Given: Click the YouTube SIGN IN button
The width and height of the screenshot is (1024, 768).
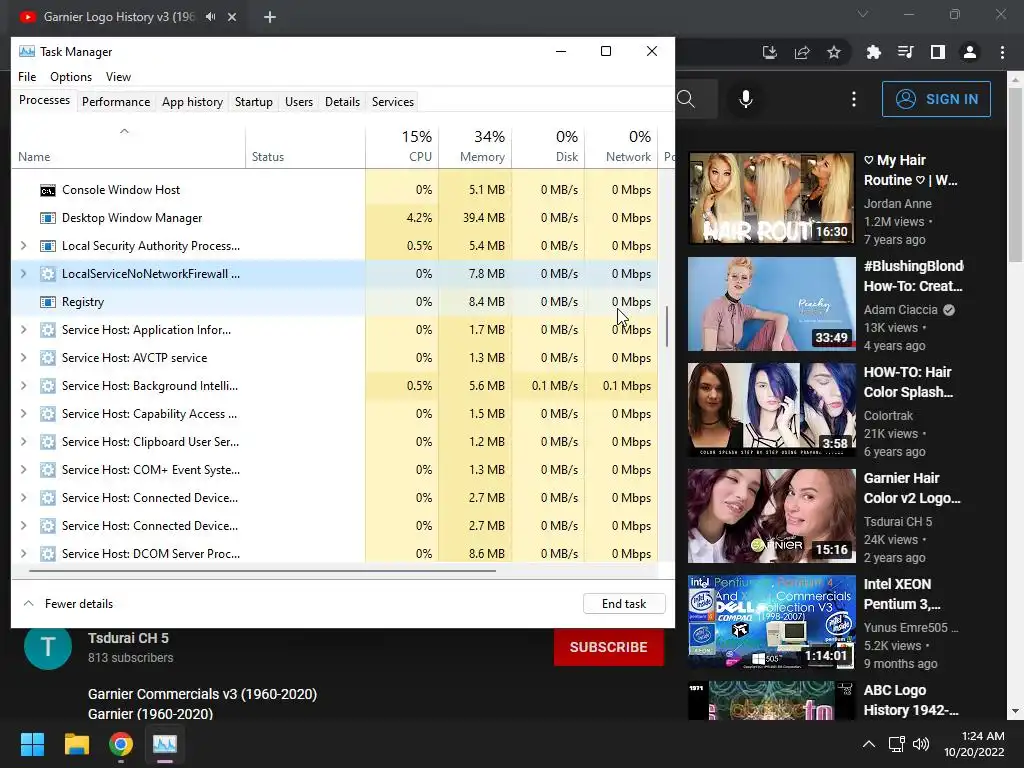Looking at the screenshot, I should [x=936, y=99].
